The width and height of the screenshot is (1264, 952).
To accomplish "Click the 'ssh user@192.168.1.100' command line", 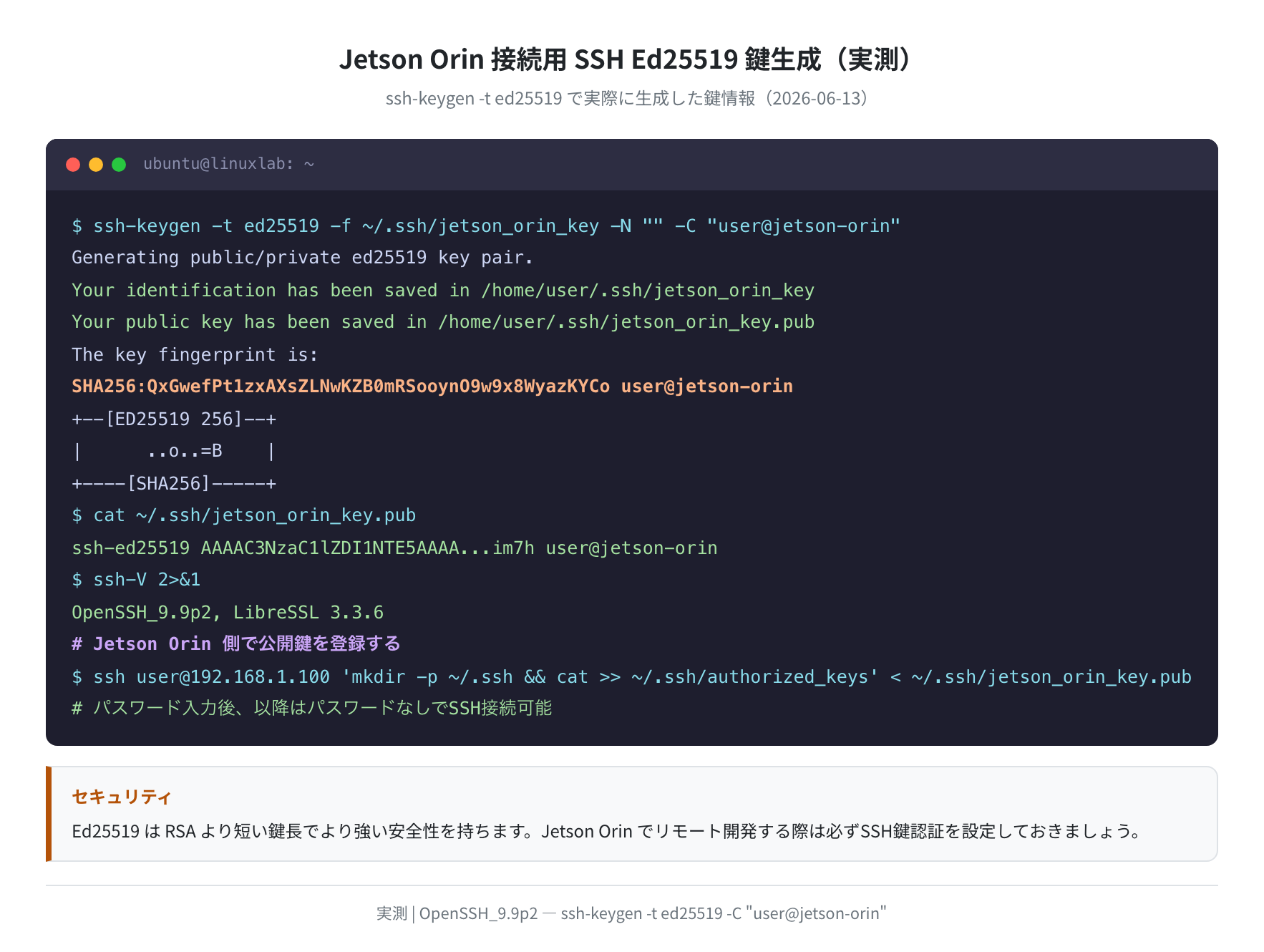I will [631, 677].
